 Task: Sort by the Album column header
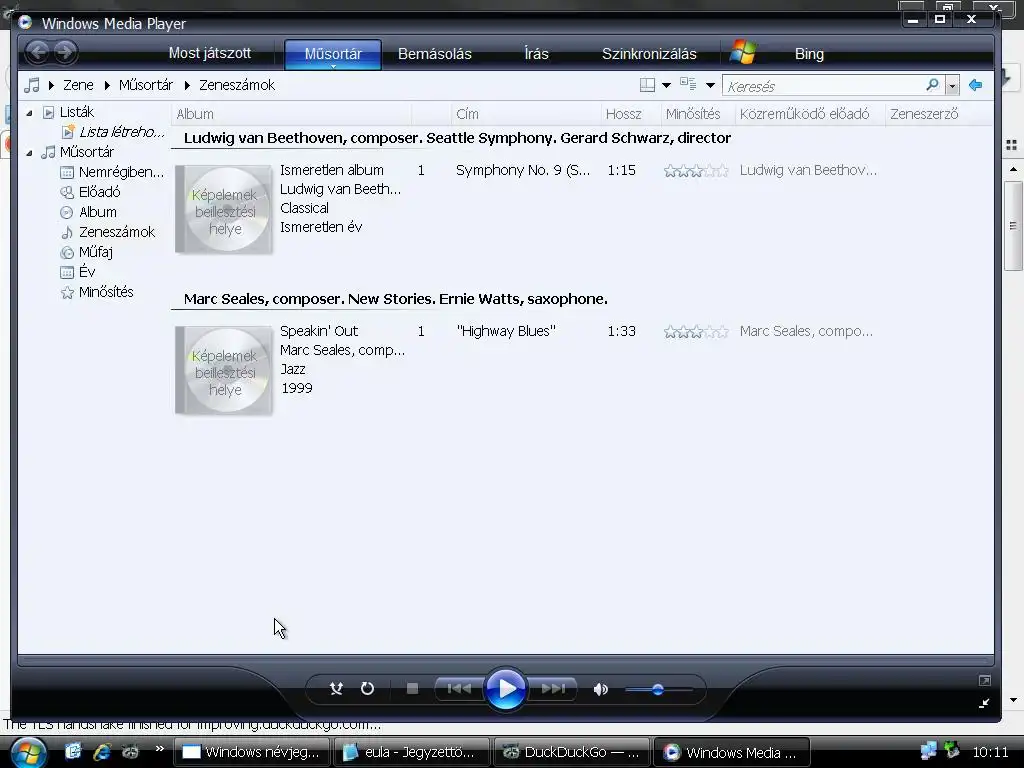point(291,114)
